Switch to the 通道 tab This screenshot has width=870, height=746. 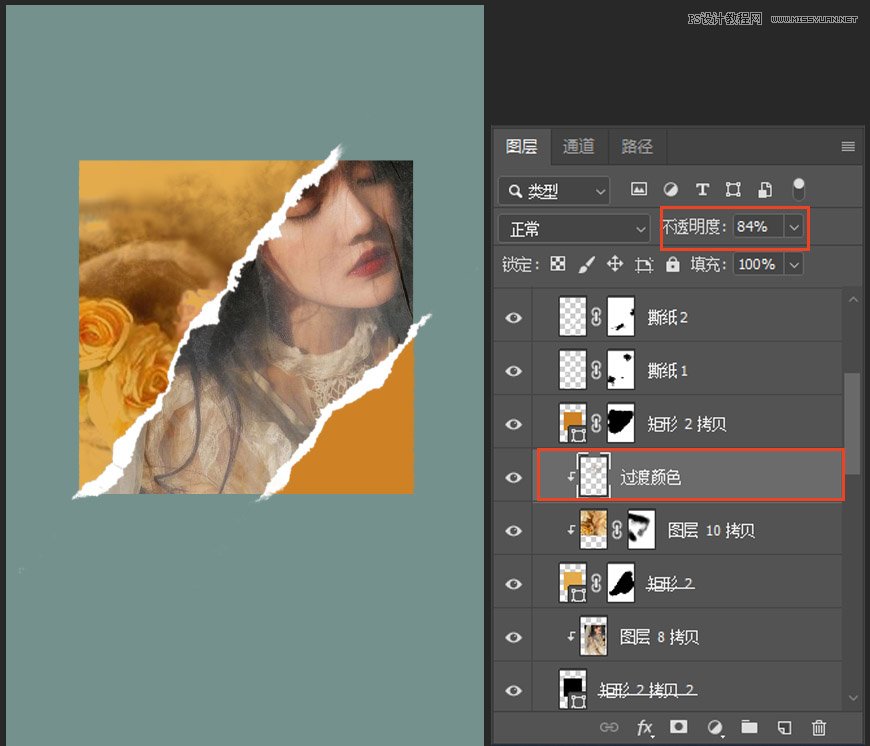(x=578, y=146)
